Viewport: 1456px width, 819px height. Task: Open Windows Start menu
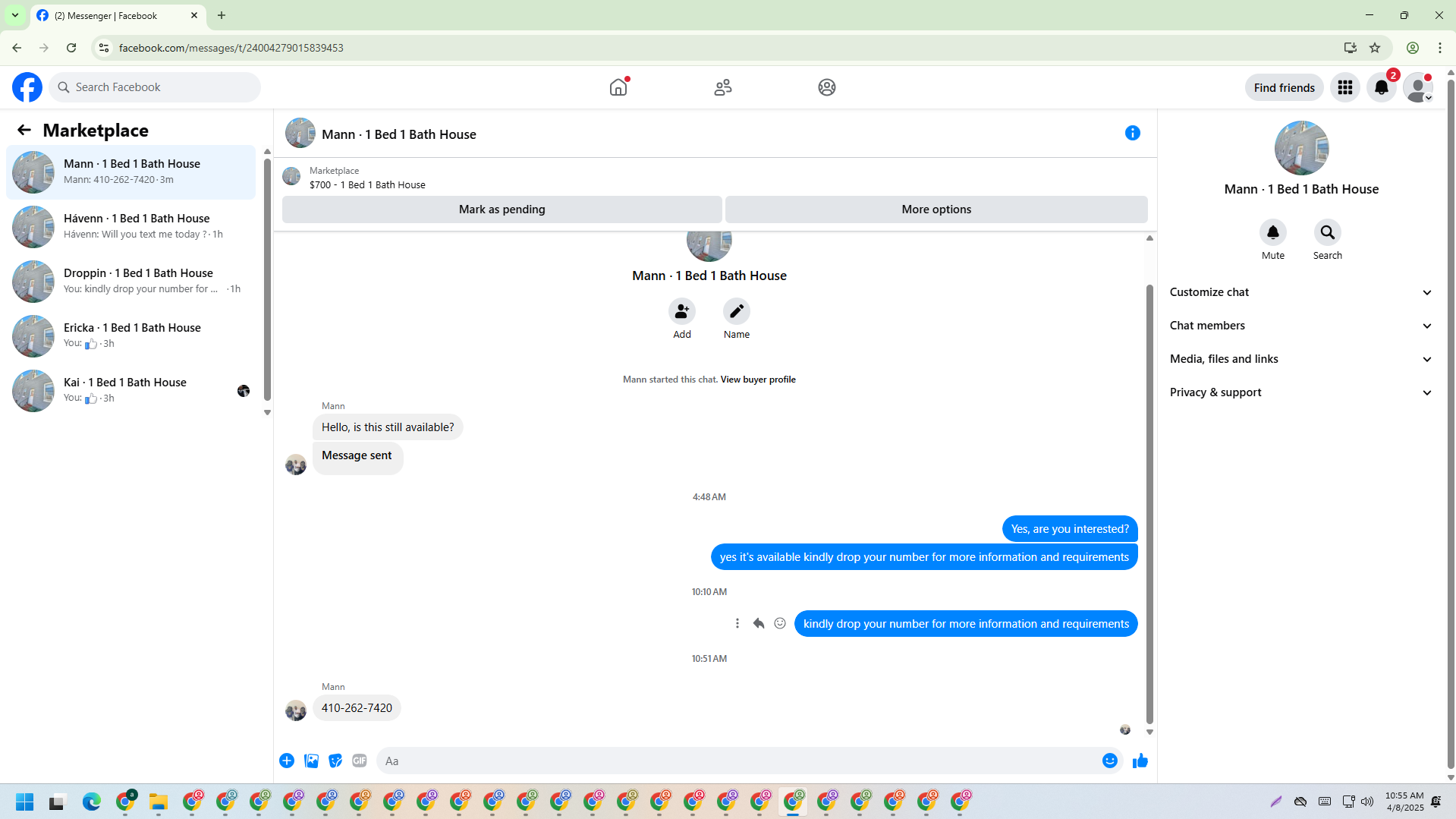click(25, 802)
